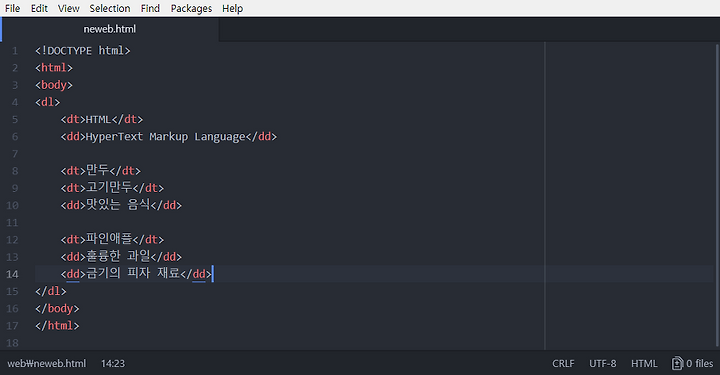Open the Selection menu

pyautogui.click(x=110, y=8)
